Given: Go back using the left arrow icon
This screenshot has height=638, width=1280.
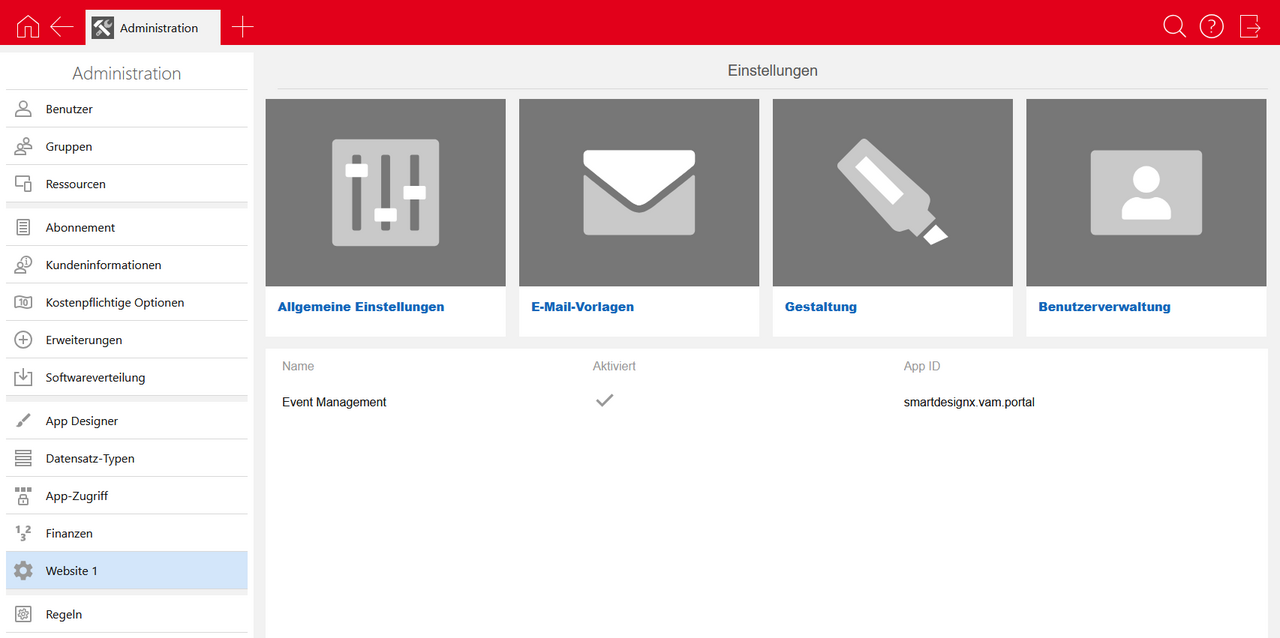Looking at the screenshot, I should pos(62,27).
